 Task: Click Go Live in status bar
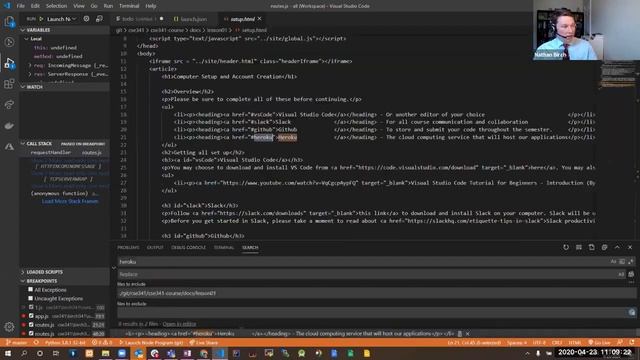(599, 343)
